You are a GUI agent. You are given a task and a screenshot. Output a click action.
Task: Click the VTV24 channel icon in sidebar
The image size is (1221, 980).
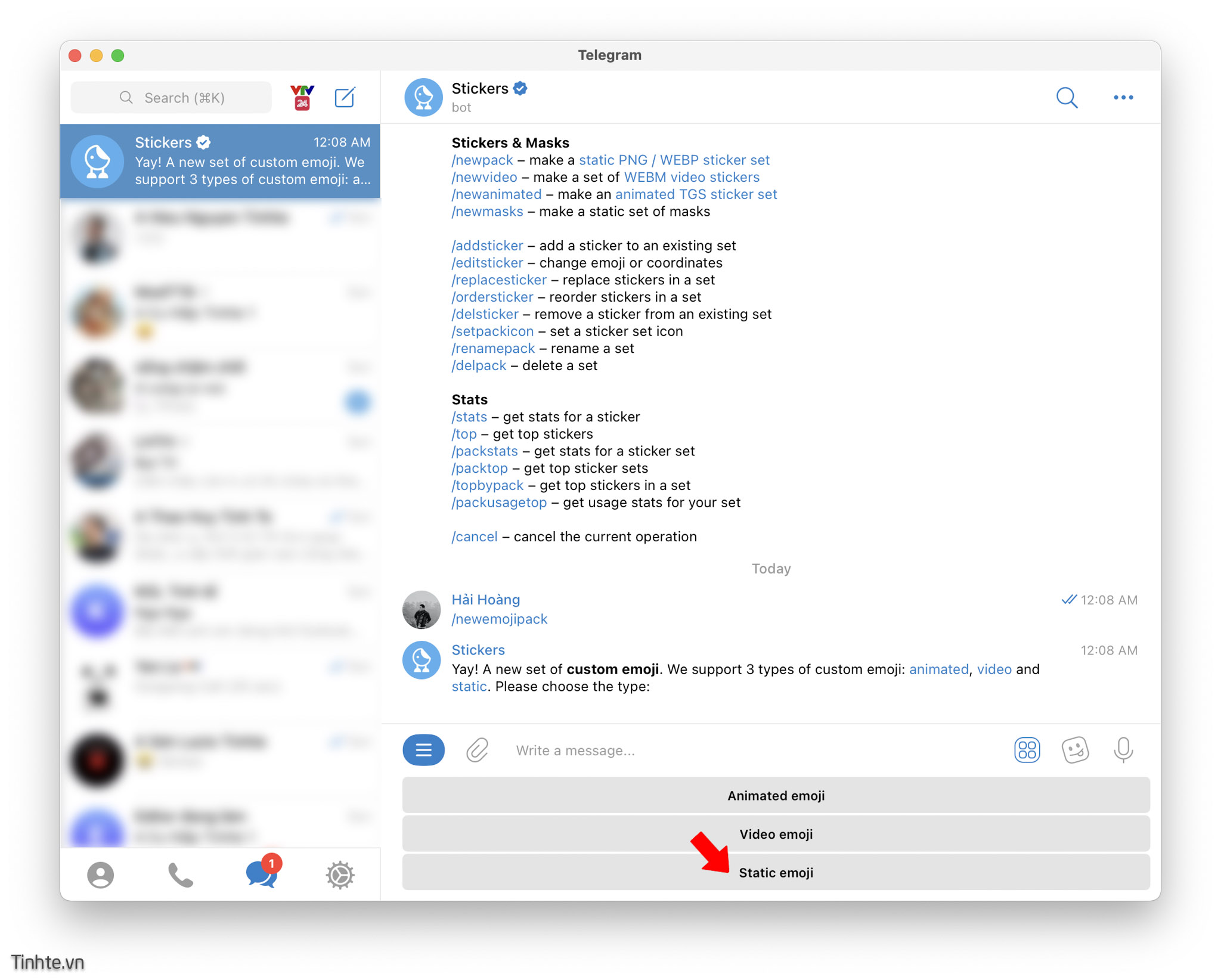(x=303, y=97)
